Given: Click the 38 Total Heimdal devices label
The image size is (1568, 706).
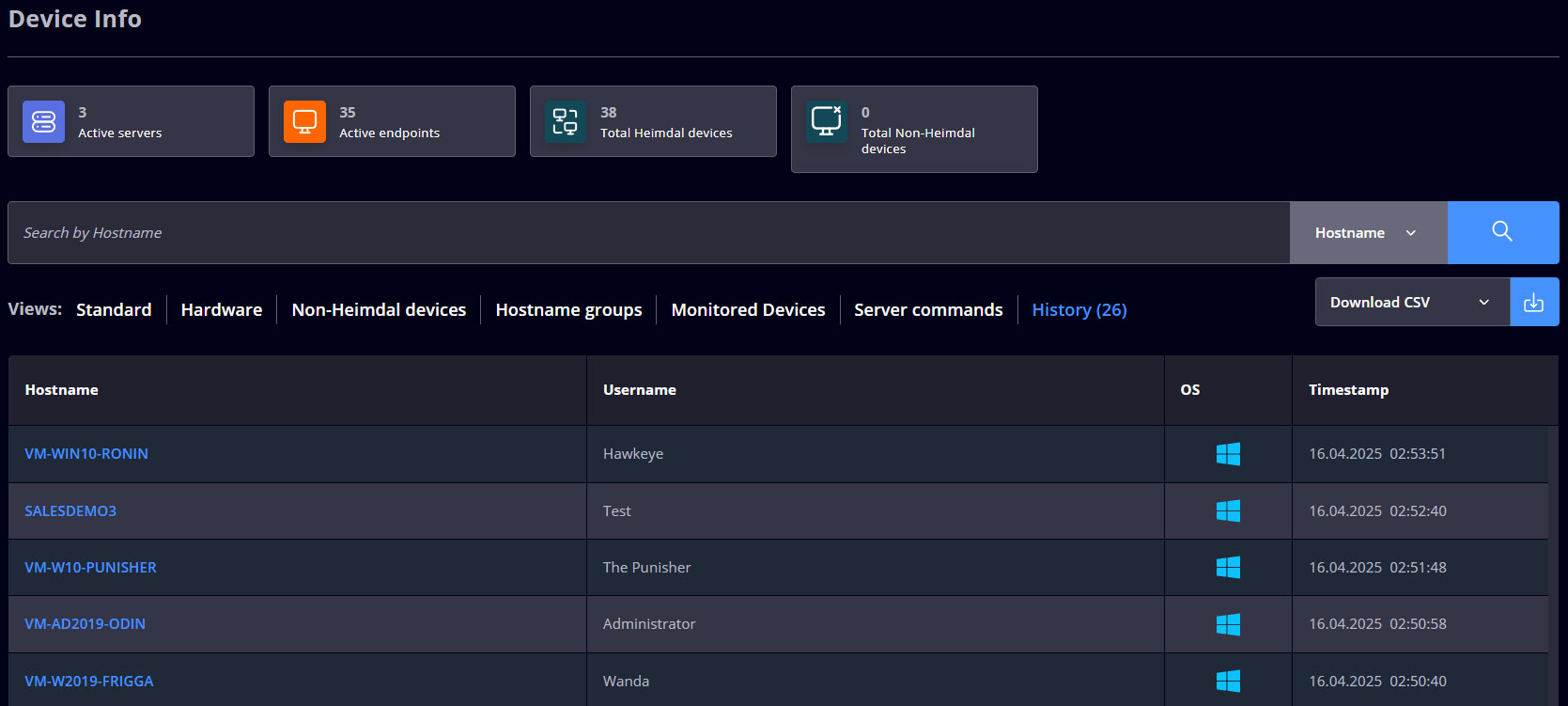Looking at the screenshot, I should pos(666,122).
